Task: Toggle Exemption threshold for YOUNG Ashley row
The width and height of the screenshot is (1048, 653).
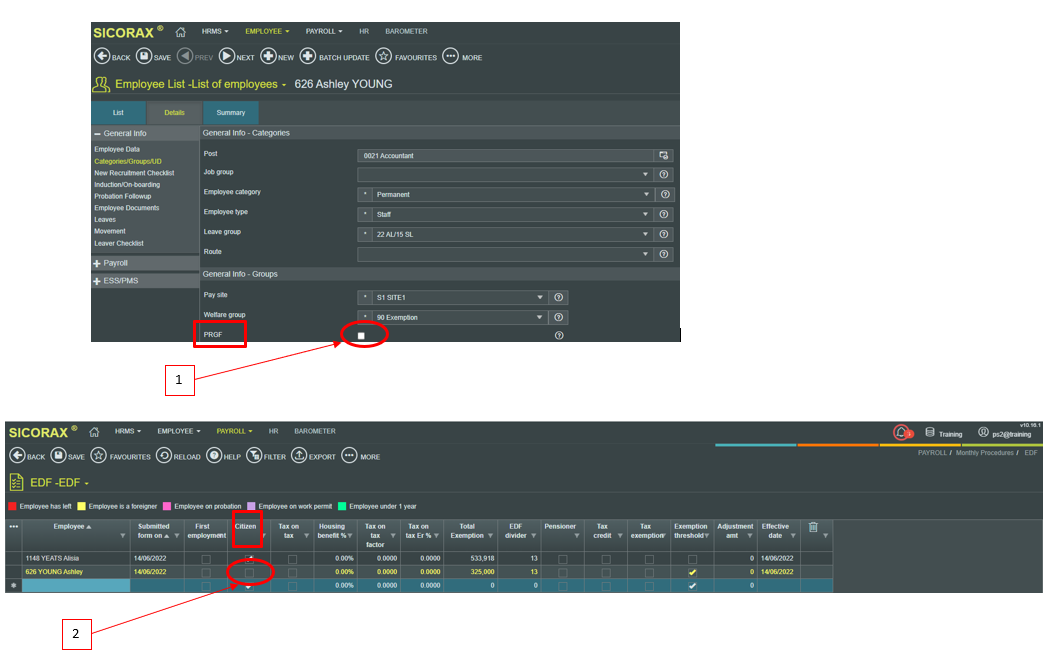Action: [x=692, y=572]
